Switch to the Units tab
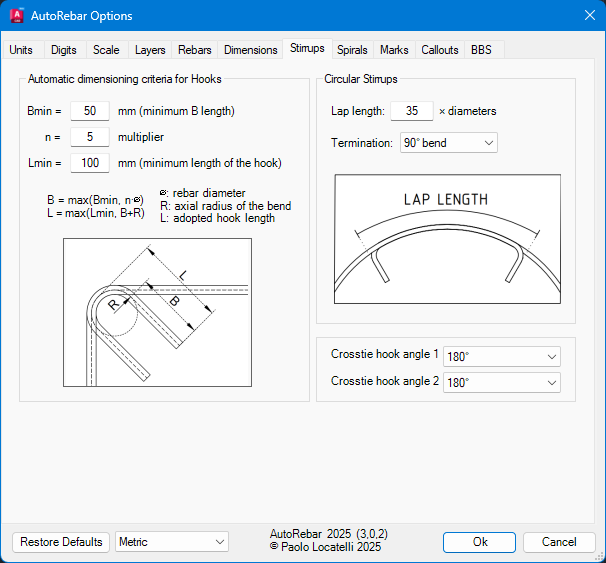606x563 pixels. pos(21,50)
